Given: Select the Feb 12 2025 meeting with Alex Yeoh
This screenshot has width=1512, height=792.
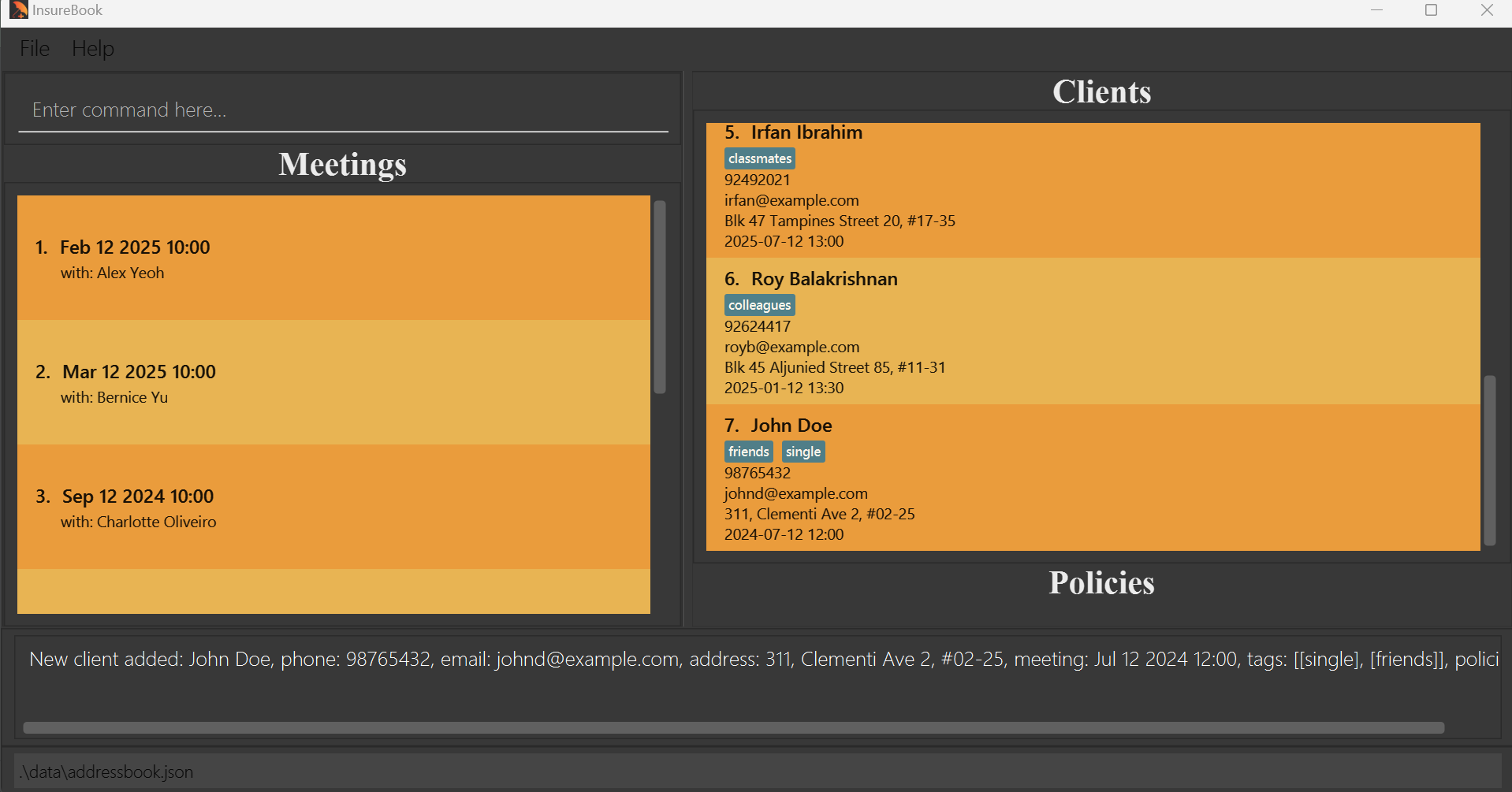Looking at the screenshot, I should (333, 258).
